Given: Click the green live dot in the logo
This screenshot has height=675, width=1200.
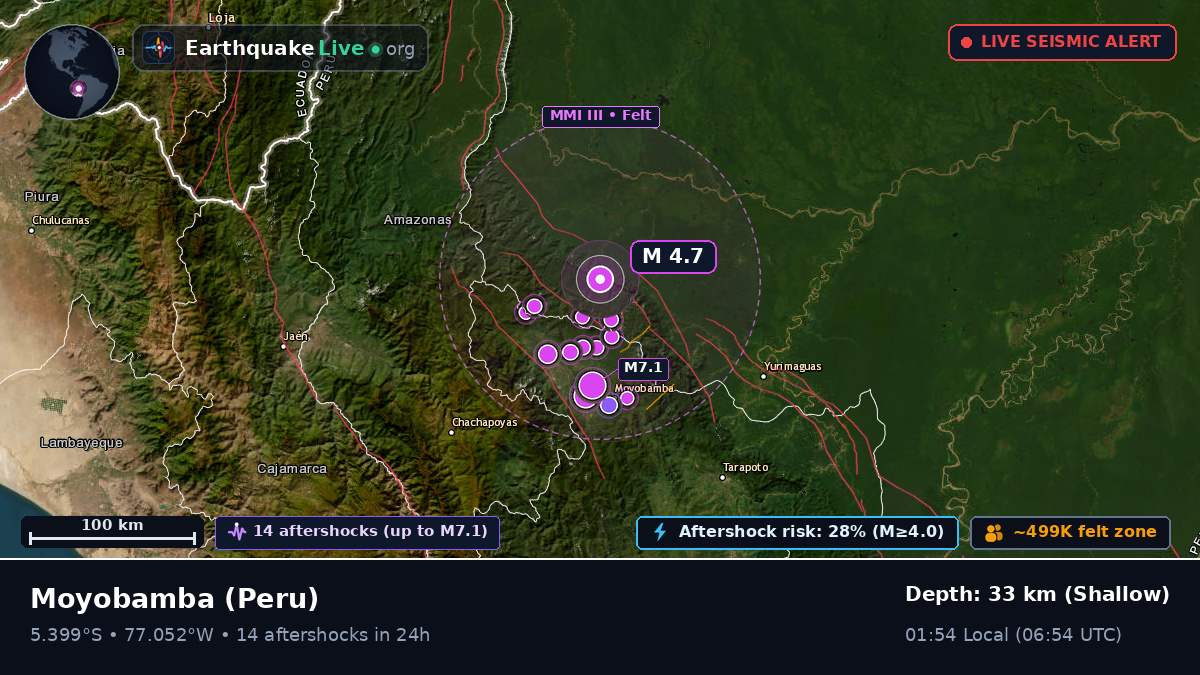Looking at the screenshot, I should click(x=375, y=49).
